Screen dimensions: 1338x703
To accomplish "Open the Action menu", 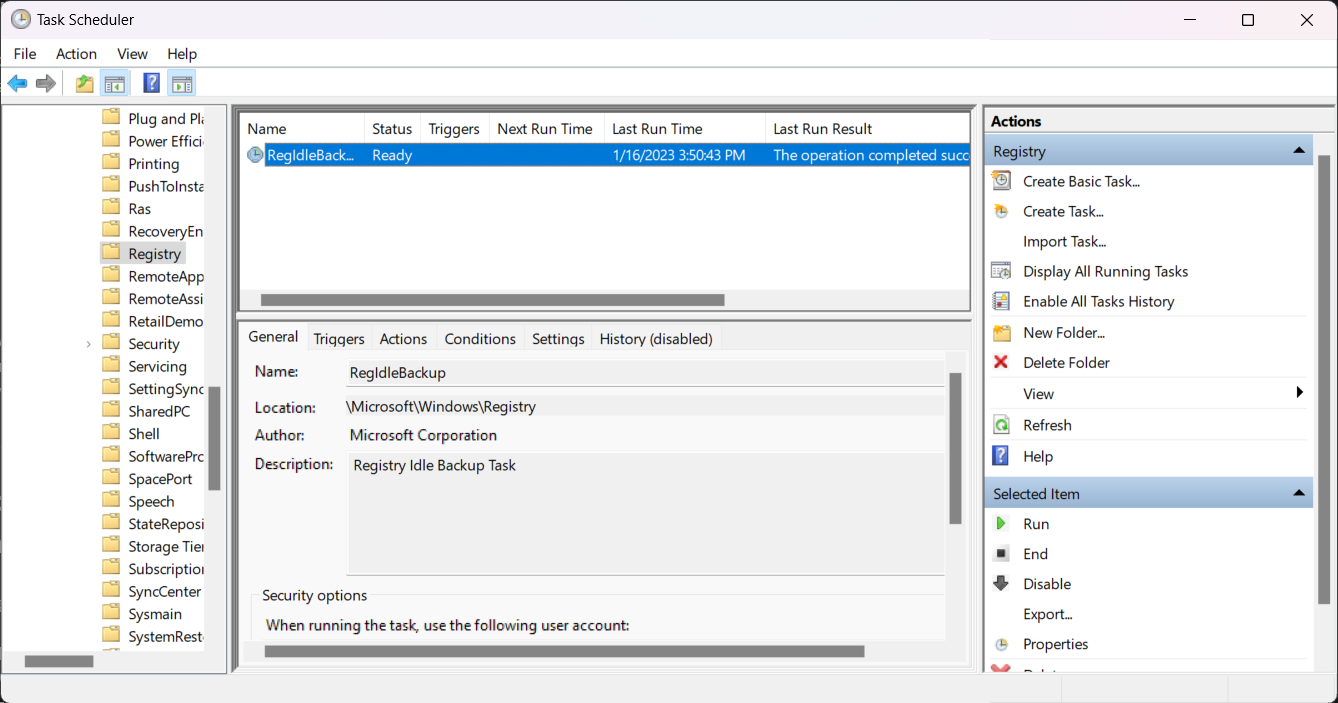I will [76, 54].
